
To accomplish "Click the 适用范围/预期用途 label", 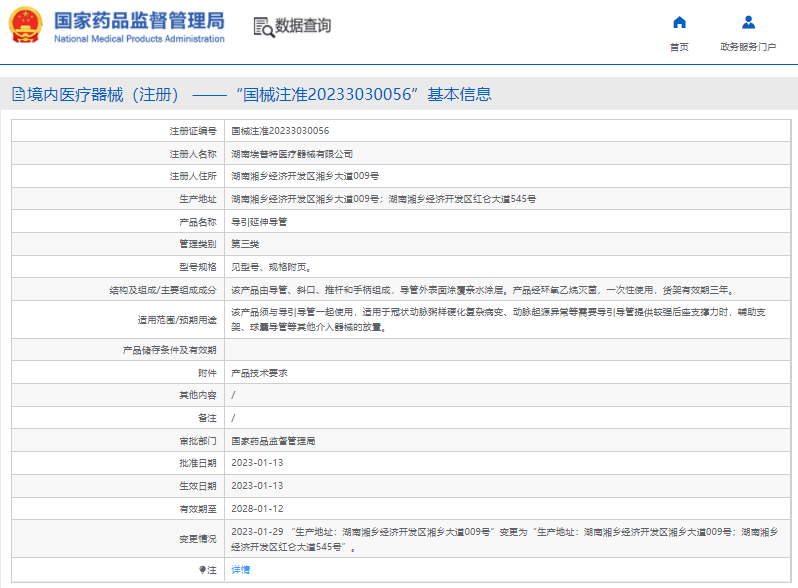I will coord(177,320).
